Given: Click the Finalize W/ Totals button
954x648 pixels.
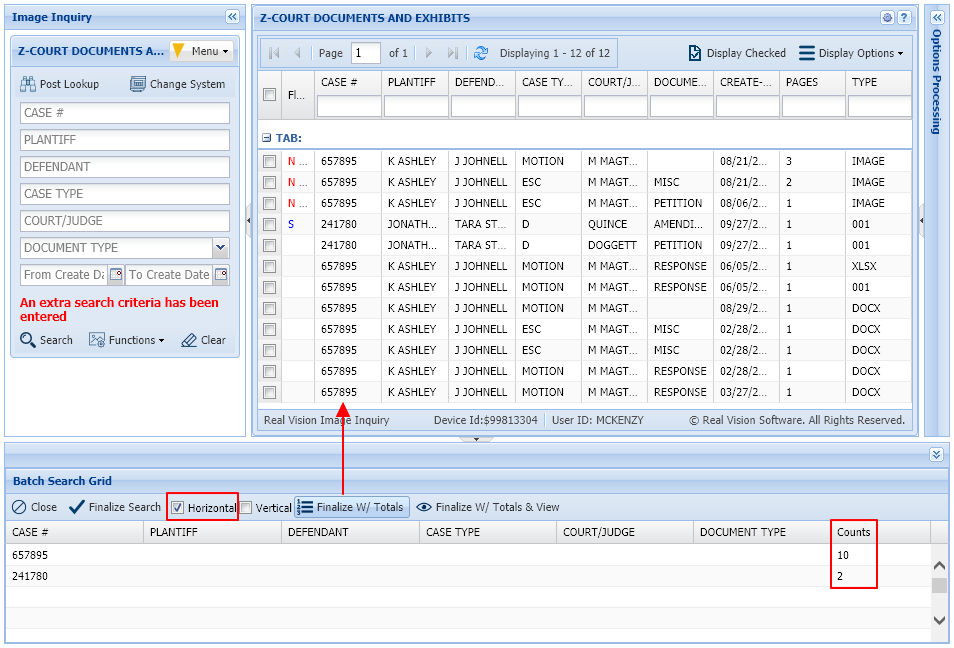Looking at the screenshot, I should click(351, 507).
